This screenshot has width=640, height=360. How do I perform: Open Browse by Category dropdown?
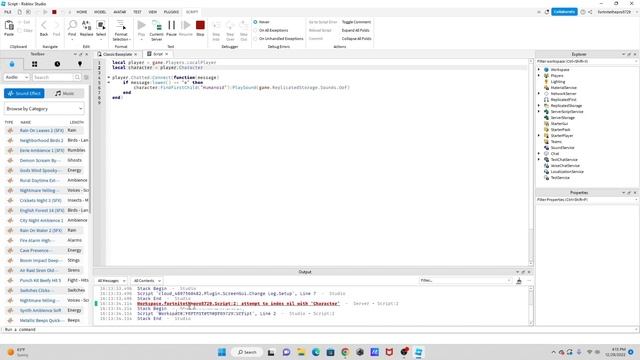tap(44, 109)
